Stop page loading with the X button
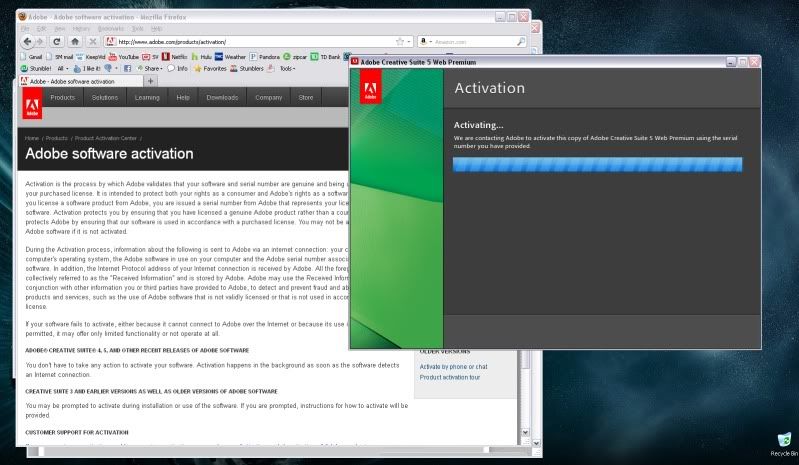This screenshot has height=465, width=799. pyautogui.click(x=92, y=42)
